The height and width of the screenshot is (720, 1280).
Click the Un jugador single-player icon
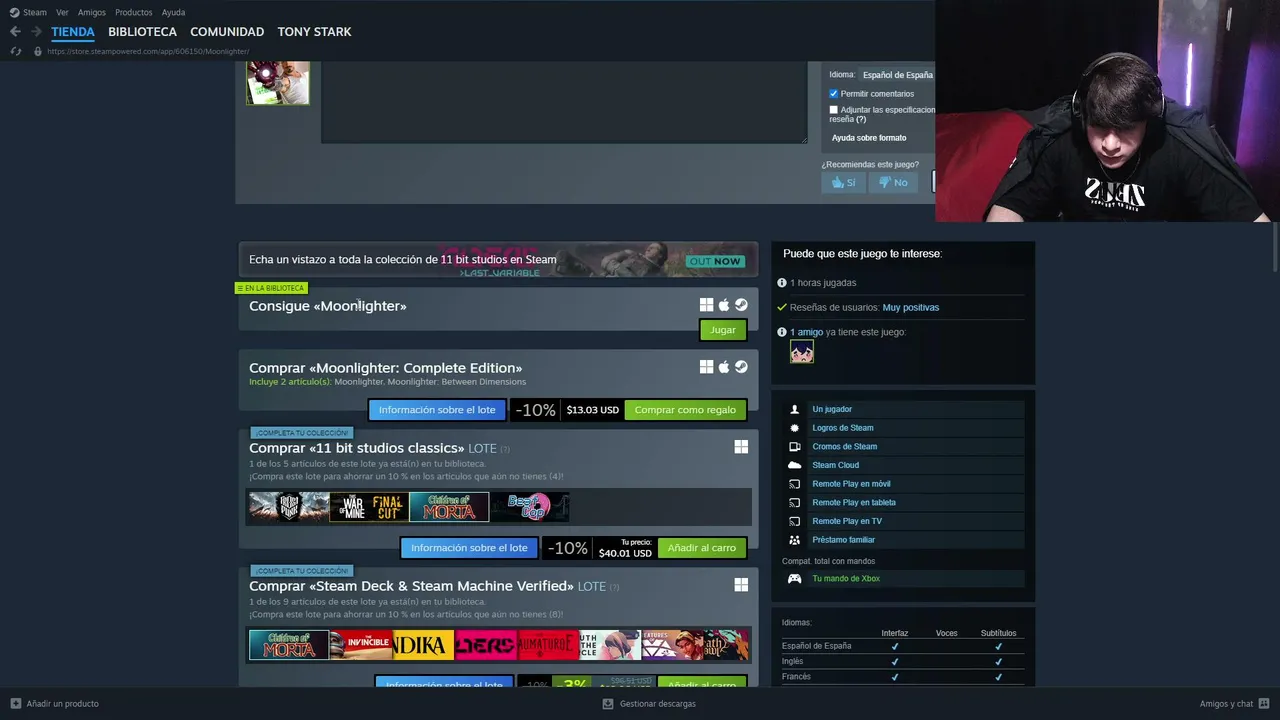click(x=795, y=410)
